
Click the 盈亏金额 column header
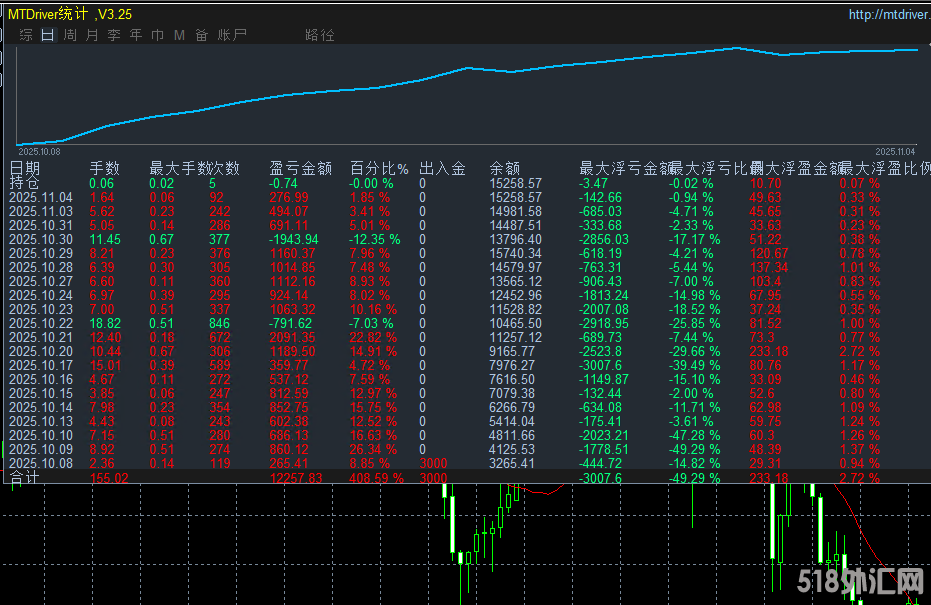click(301, 168)
